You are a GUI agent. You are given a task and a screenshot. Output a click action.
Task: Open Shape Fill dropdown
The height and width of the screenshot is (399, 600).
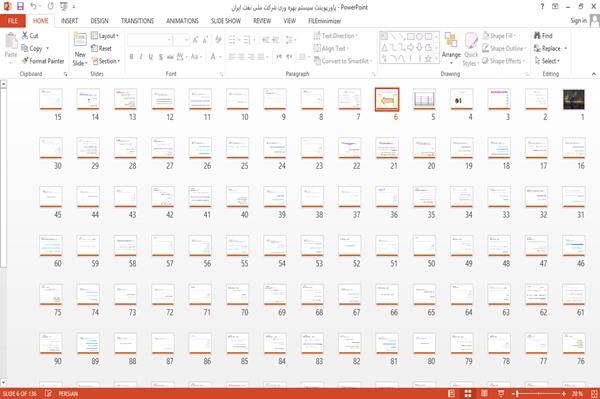pyautogui.click(x=499, y=36)
